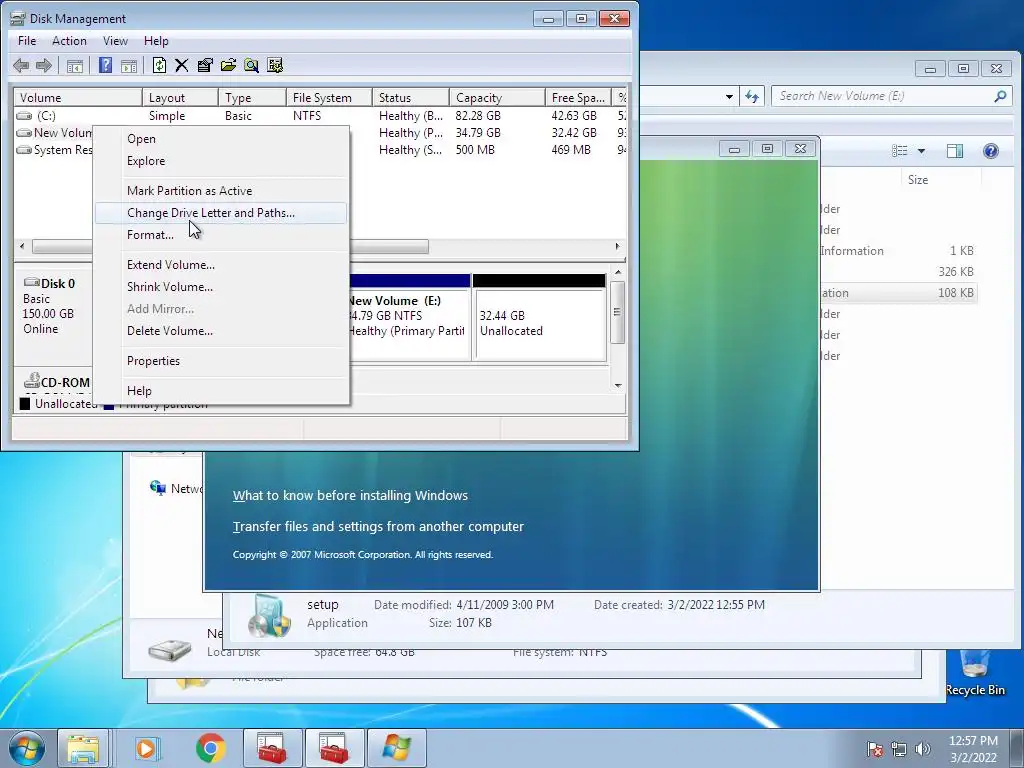
Task: Open the Help menu in menu bar
Action: pyautogui.click(x=156, y=40)
